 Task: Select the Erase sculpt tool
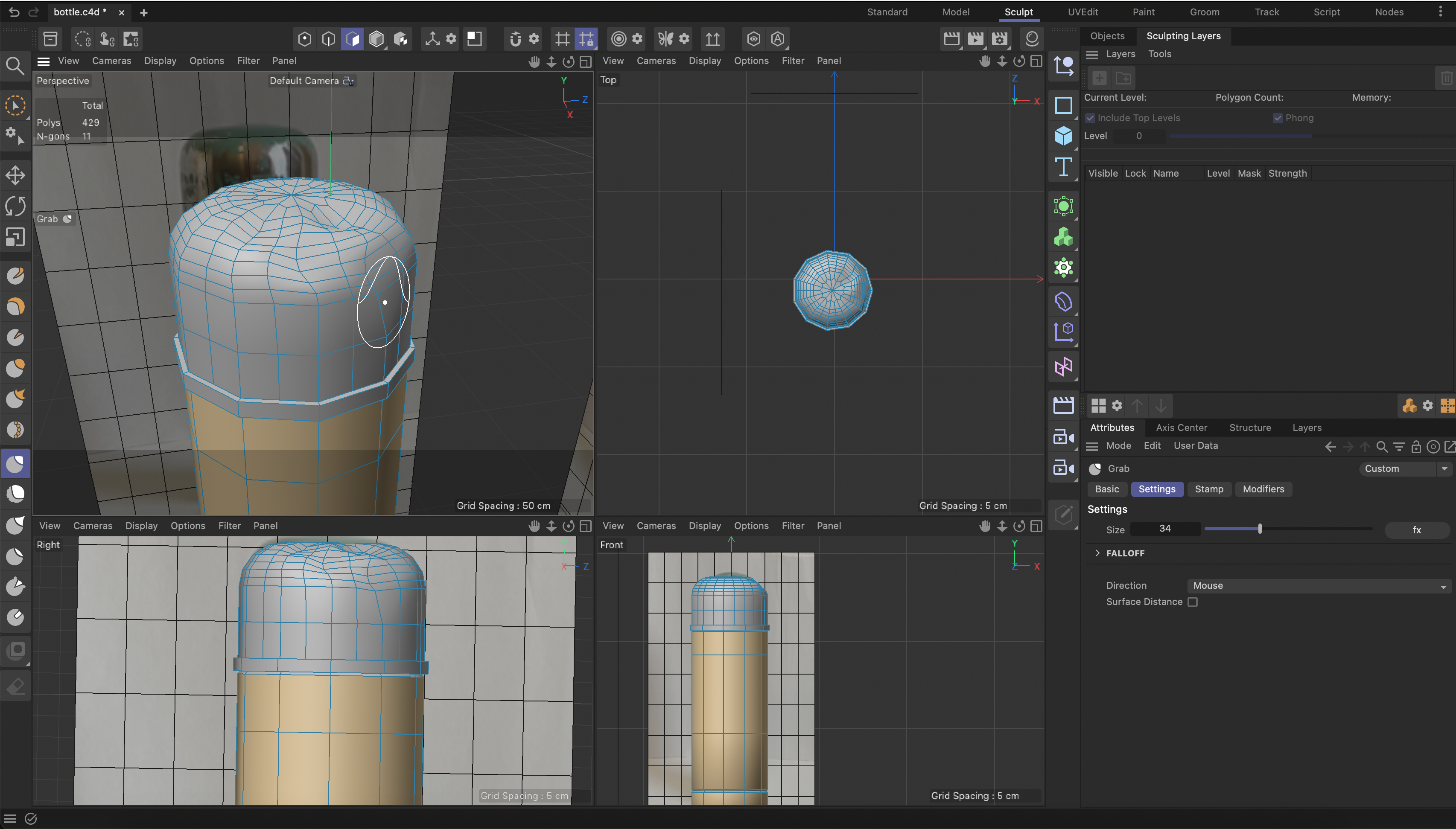coord(15,686)
